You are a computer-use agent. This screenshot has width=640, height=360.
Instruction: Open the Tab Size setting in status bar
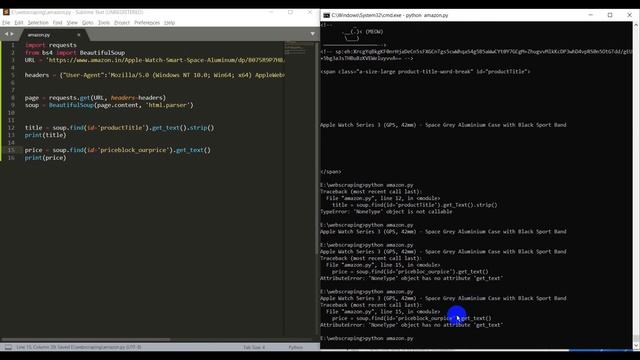(254, 347)
